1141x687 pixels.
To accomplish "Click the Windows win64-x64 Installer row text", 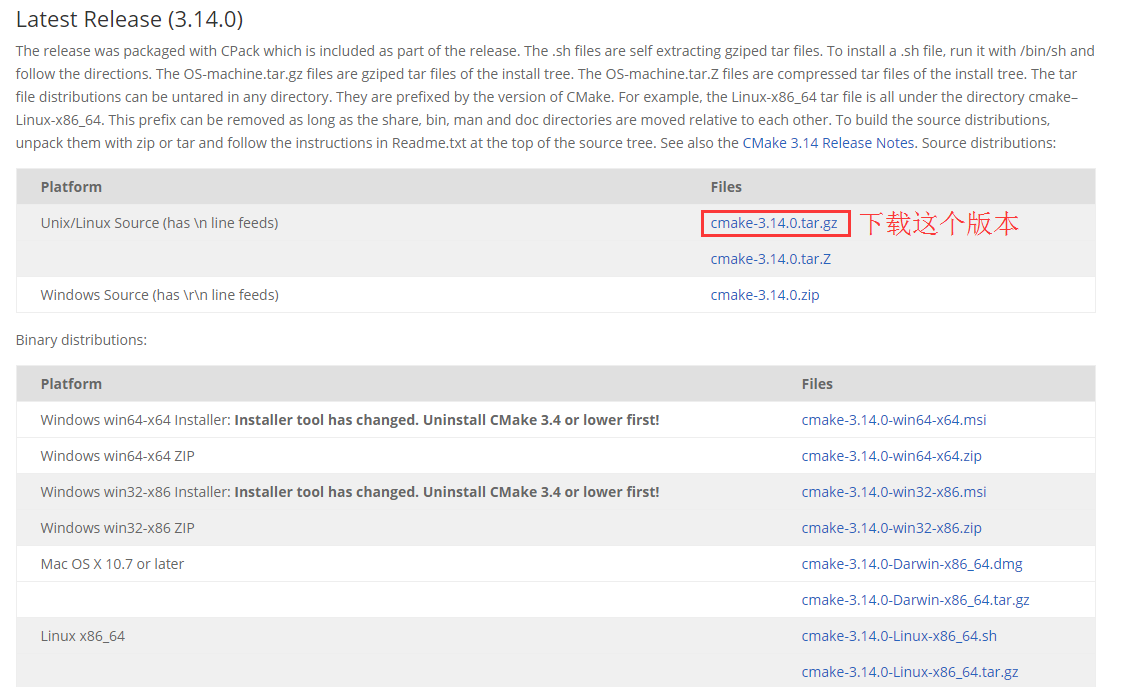I will 350,420.
